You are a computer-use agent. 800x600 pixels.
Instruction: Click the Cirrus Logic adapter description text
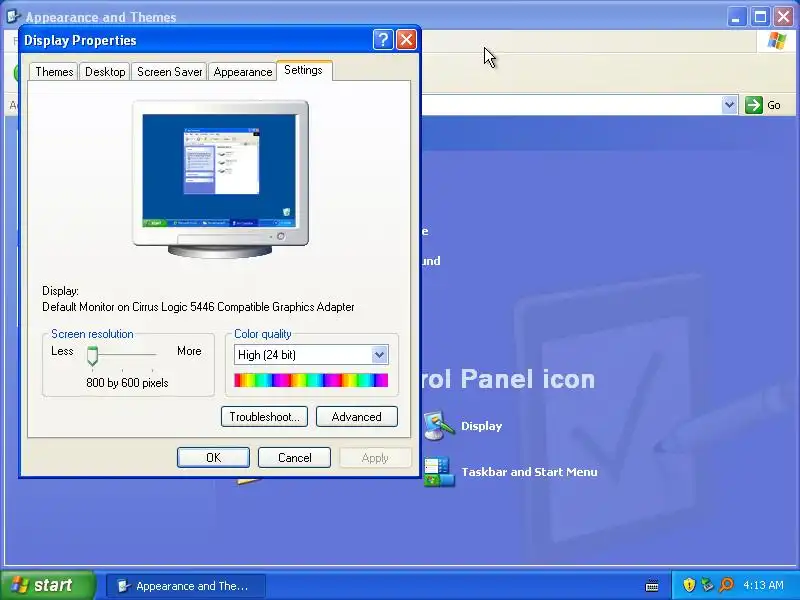coord(198,307)
